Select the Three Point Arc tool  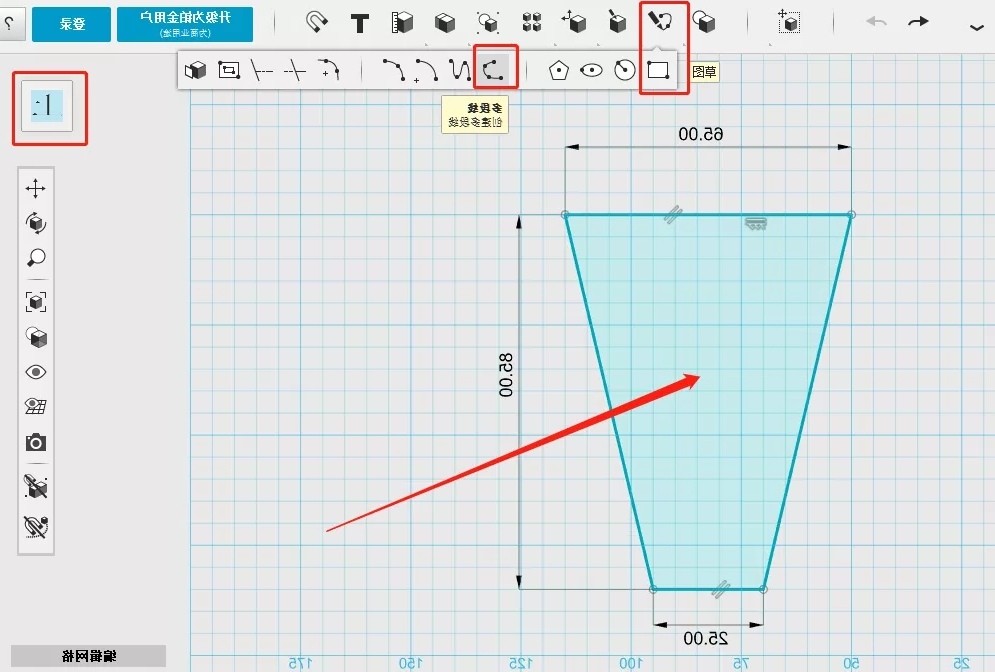[x=393, y=70]
